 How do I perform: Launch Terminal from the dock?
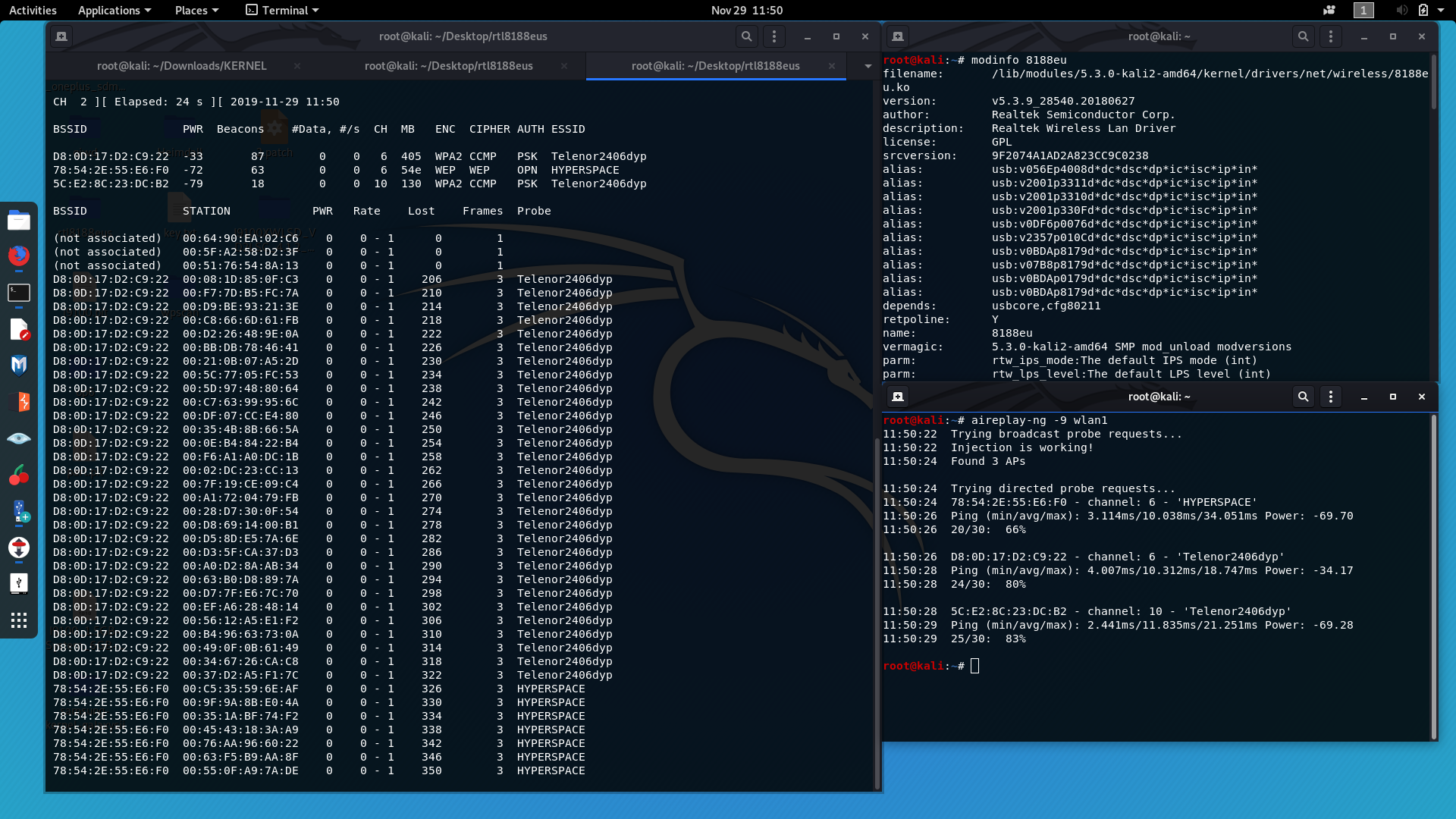click(19, 293)
